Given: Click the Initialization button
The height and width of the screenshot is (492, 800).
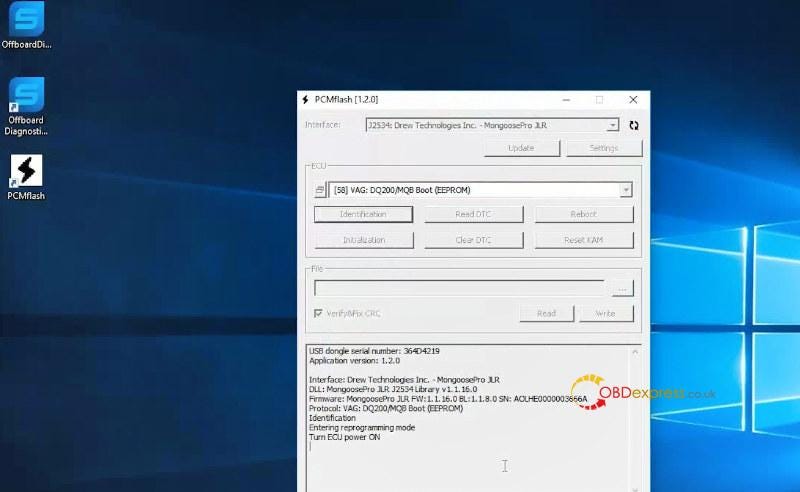Looking at the screenshot, I should click(x=364, y=240).
